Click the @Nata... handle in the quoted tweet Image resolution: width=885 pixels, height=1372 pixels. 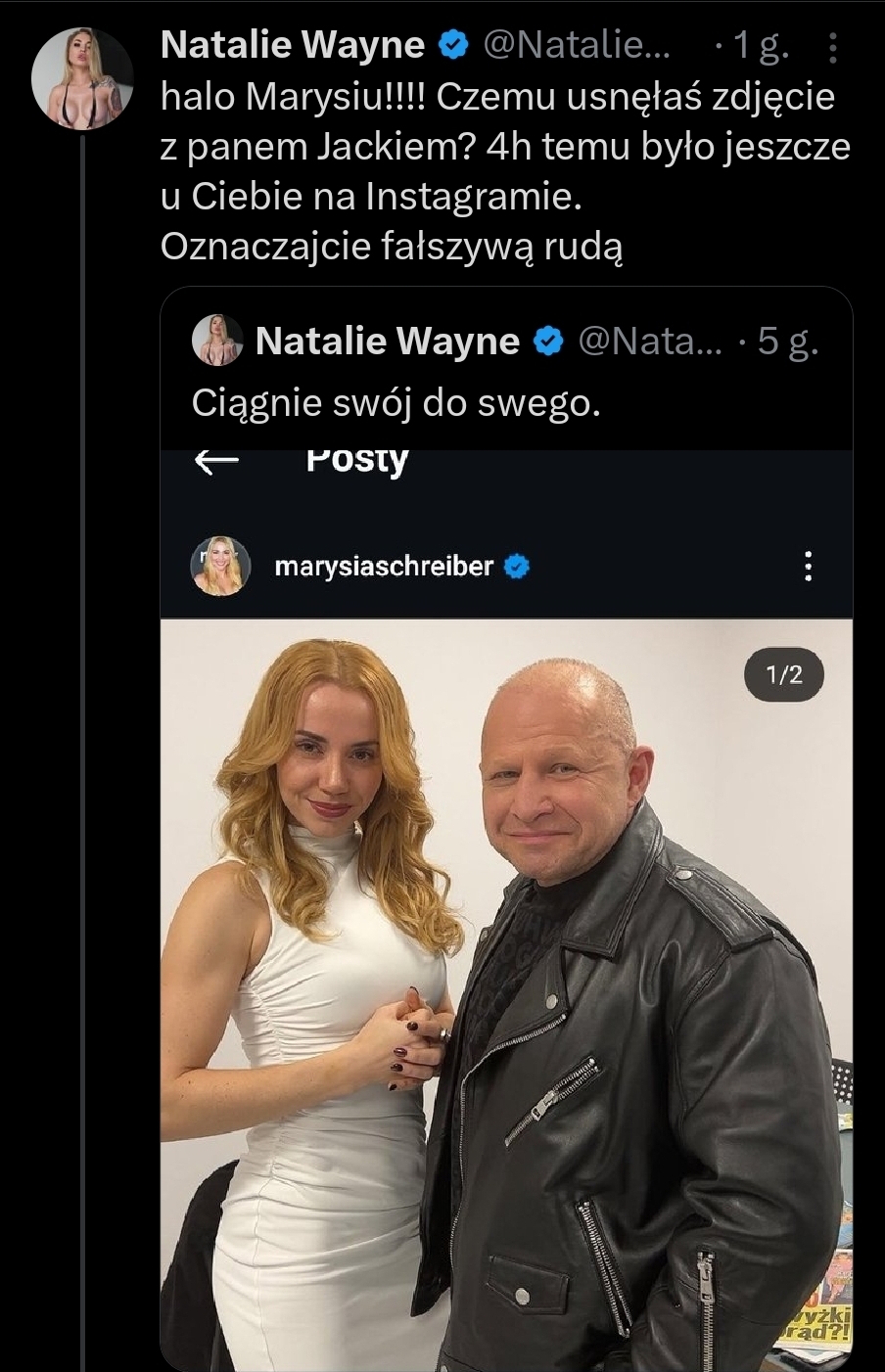(650, 341)
